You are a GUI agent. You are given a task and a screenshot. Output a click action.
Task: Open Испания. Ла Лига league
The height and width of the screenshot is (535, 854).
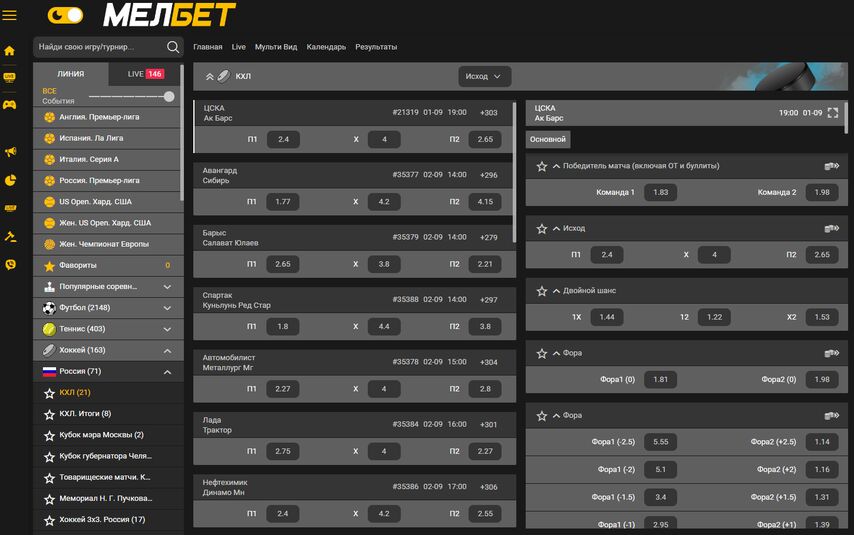point(107,138)
